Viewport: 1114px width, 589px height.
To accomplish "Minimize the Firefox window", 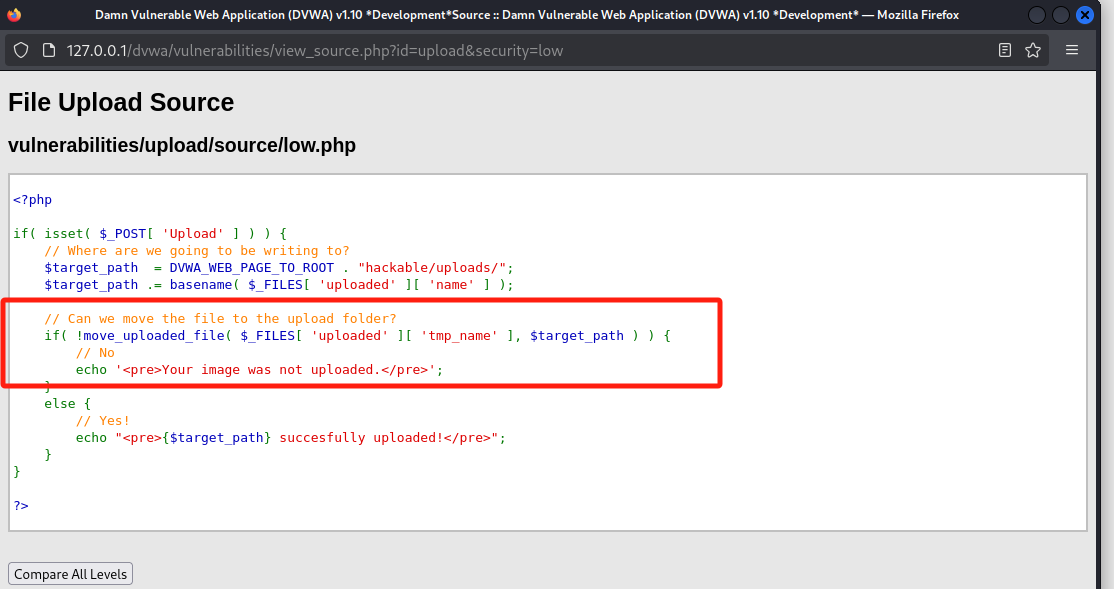I will 1037,14.
